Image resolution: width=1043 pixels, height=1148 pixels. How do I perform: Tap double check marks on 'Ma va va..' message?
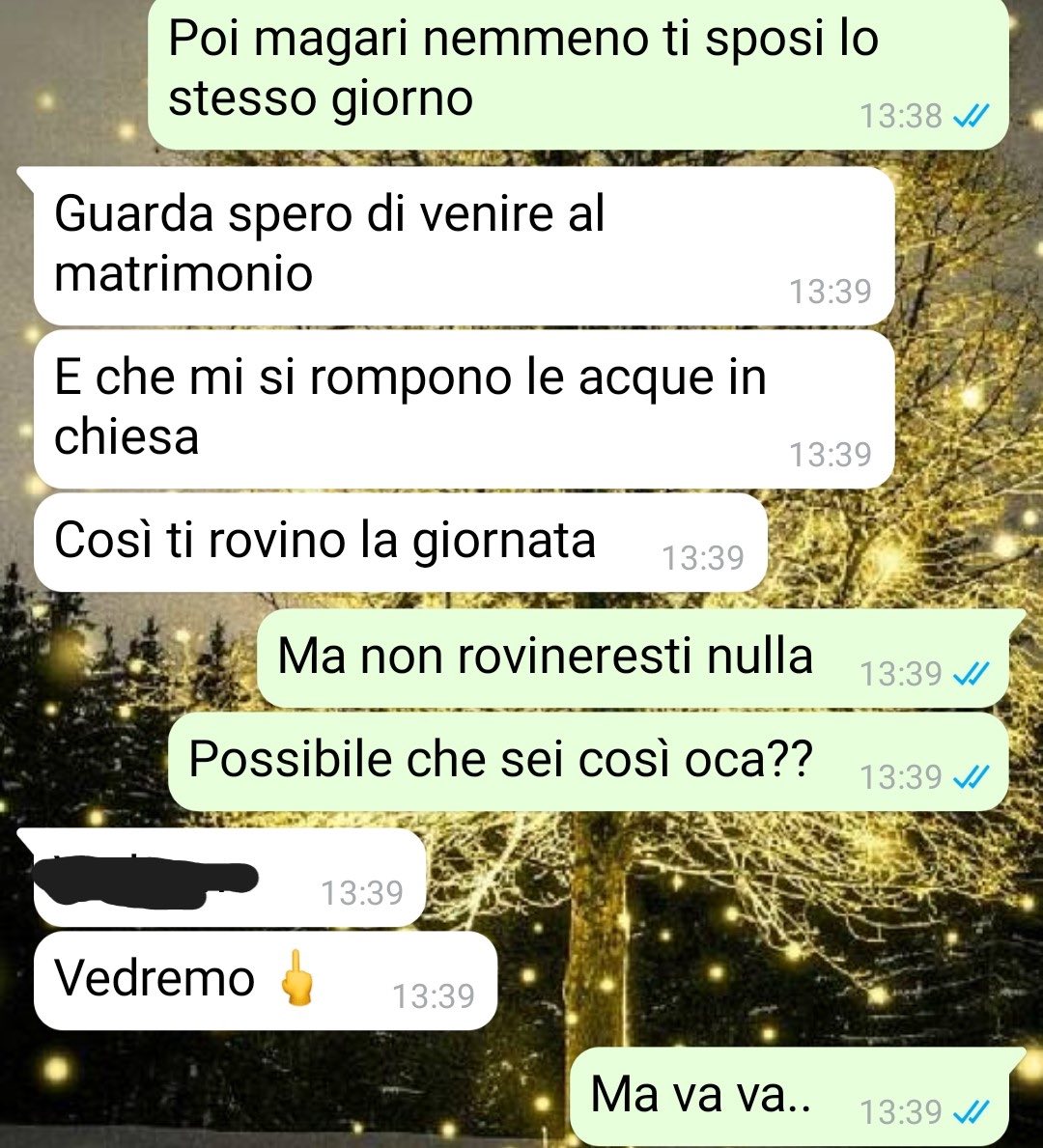(x=972, y=1112)
